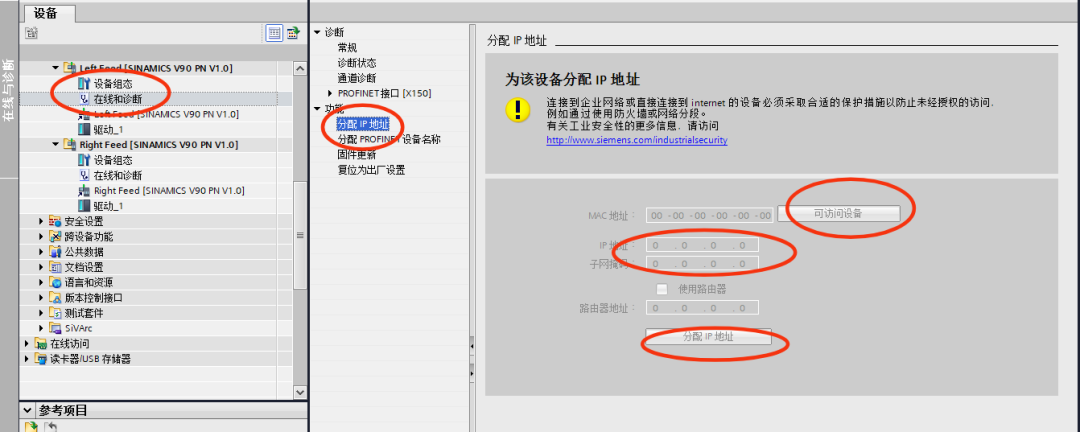The height and width of the screenshot is (432, 1080).
Task: Expand the 跨设备功能 node
Action: [x=41, y=236]
